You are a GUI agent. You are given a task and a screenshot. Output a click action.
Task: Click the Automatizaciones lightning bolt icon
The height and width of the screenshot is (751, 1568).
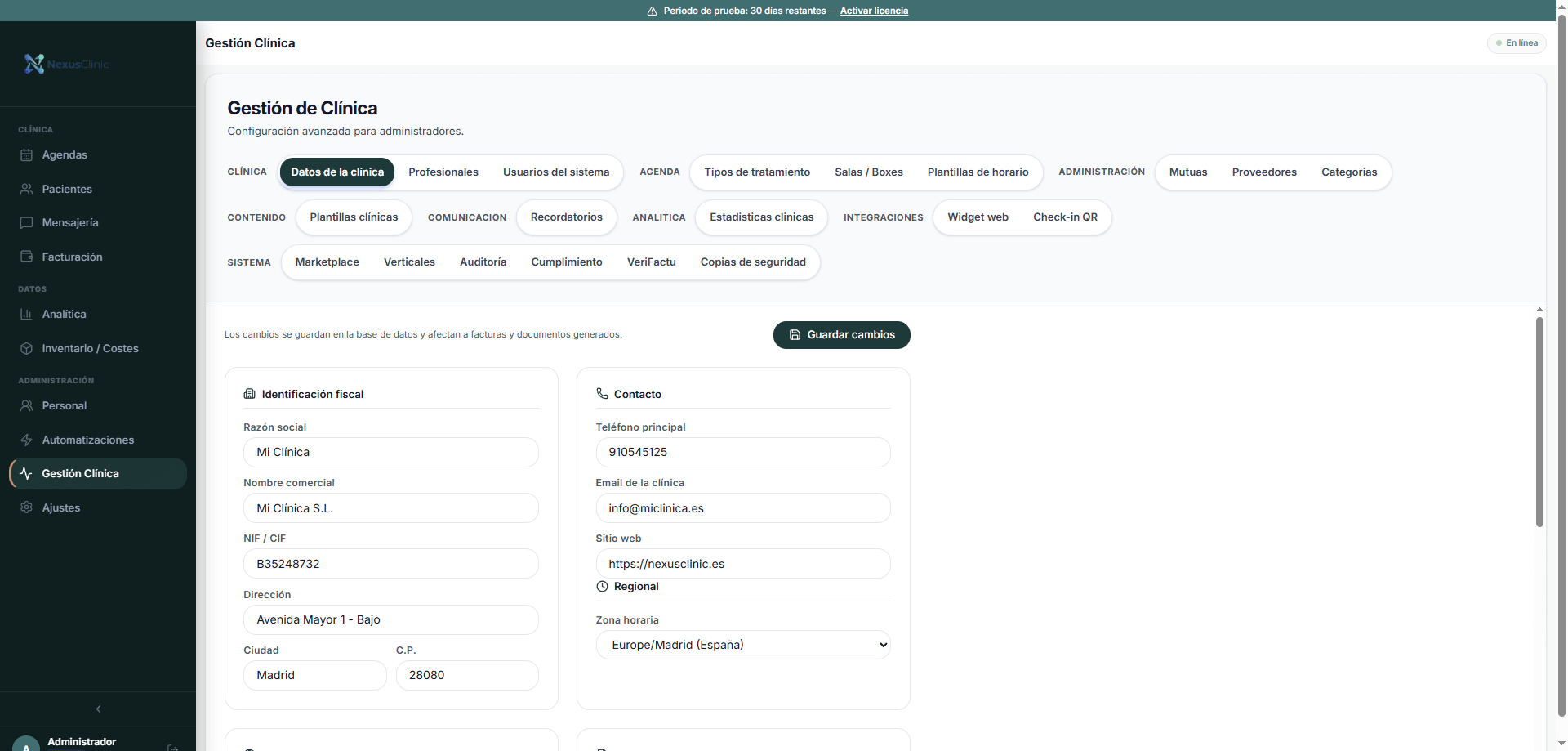click(x=26, y=440)
